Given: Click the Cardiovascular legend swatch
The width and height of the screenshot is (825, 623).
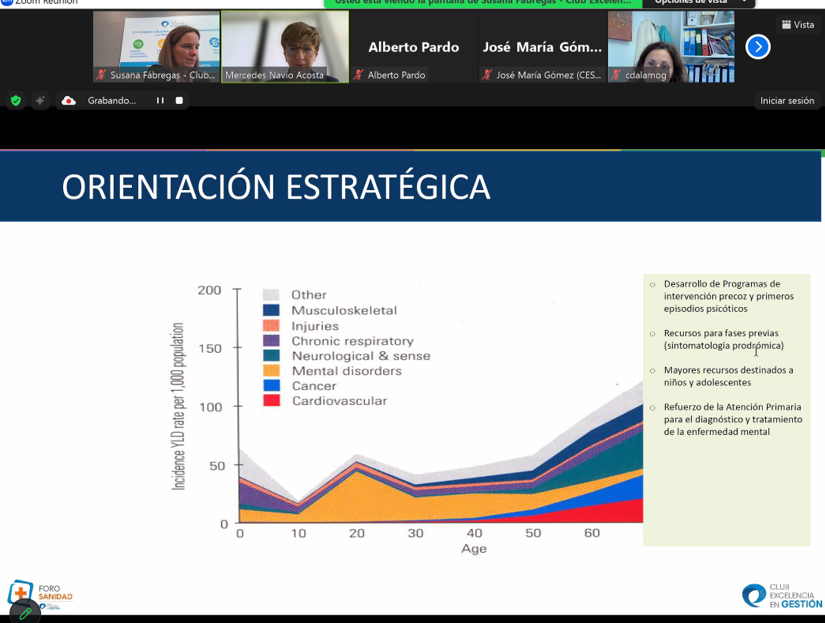Looking at the screenshot, I should tap(271, 400).
